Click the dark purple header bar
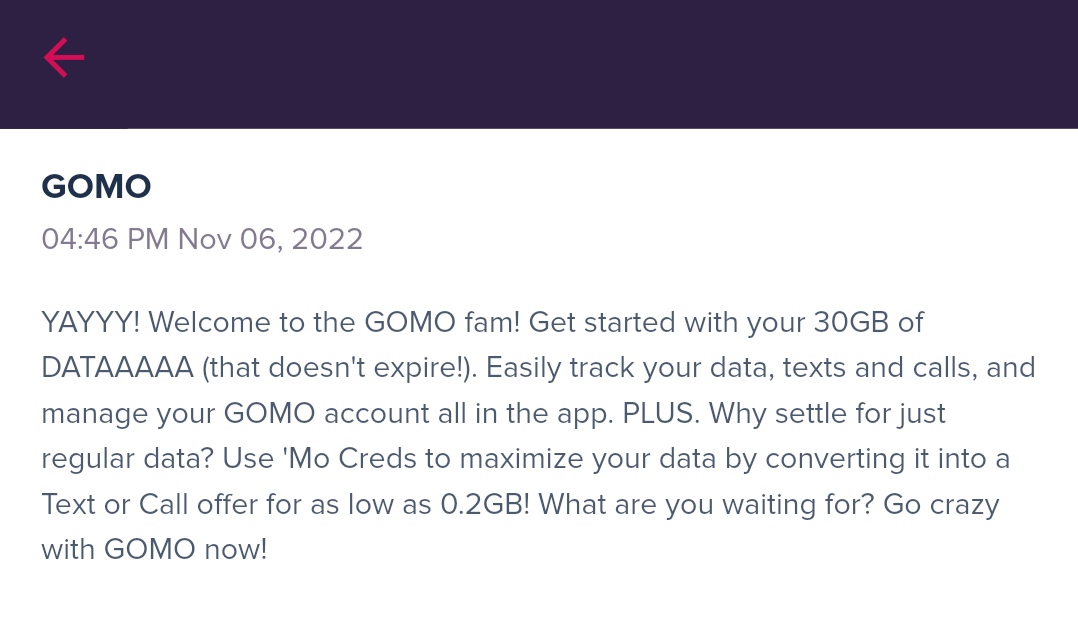The height and width of the screenshot is (639, 1078). coord(539,64)
